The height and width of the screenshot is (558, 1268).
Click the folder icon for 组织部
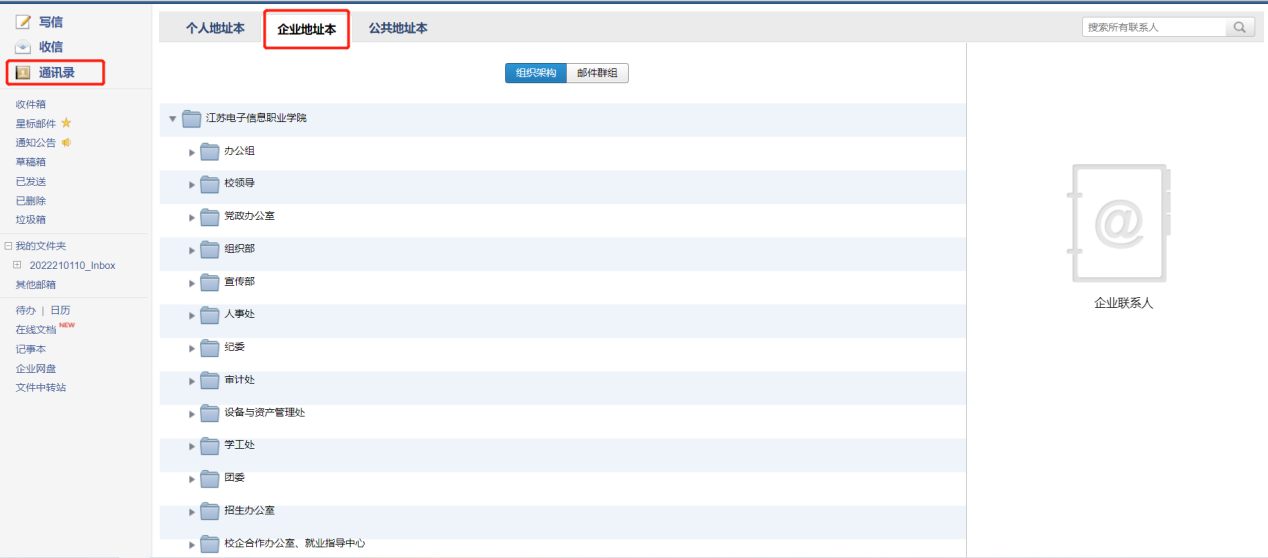pyautogui.click(x=210, y=250)
